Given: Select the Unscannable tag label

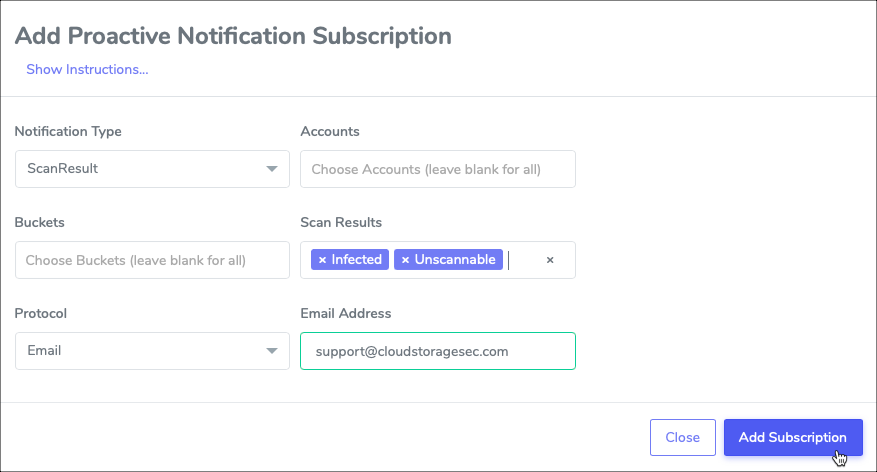Looking at the screenshot, I should [455, 259].
